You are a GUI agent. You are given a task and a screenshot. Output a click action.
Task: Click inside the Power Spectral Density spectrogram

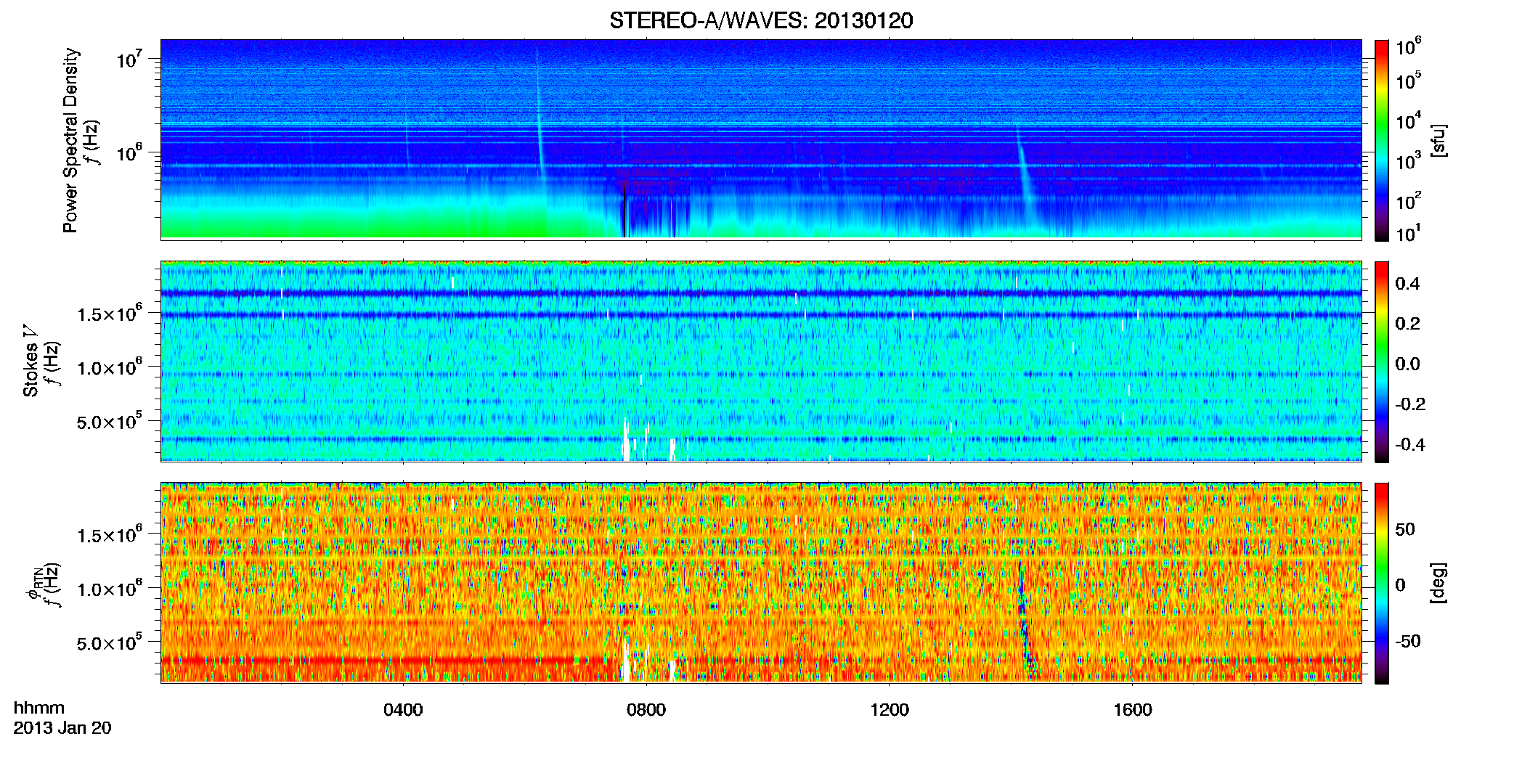pyautogui.click(x=761, y=139)
